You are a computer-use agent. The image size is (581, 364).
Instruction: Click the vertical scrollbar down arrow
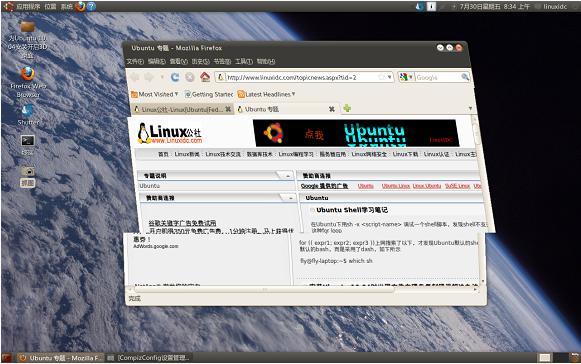tap(482, 281)
